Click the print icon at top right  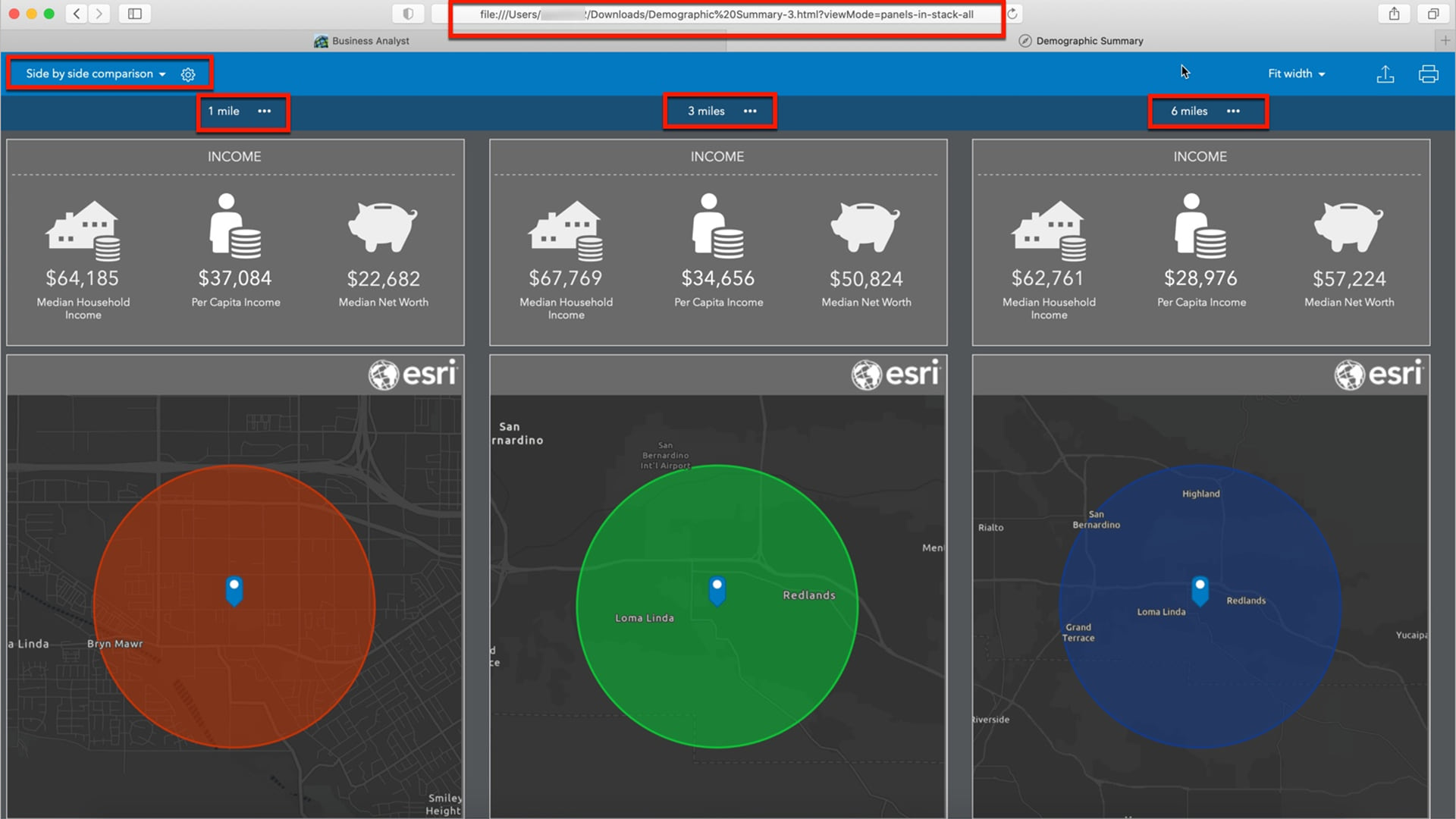pyautogui.click(x=1429, y=74)
